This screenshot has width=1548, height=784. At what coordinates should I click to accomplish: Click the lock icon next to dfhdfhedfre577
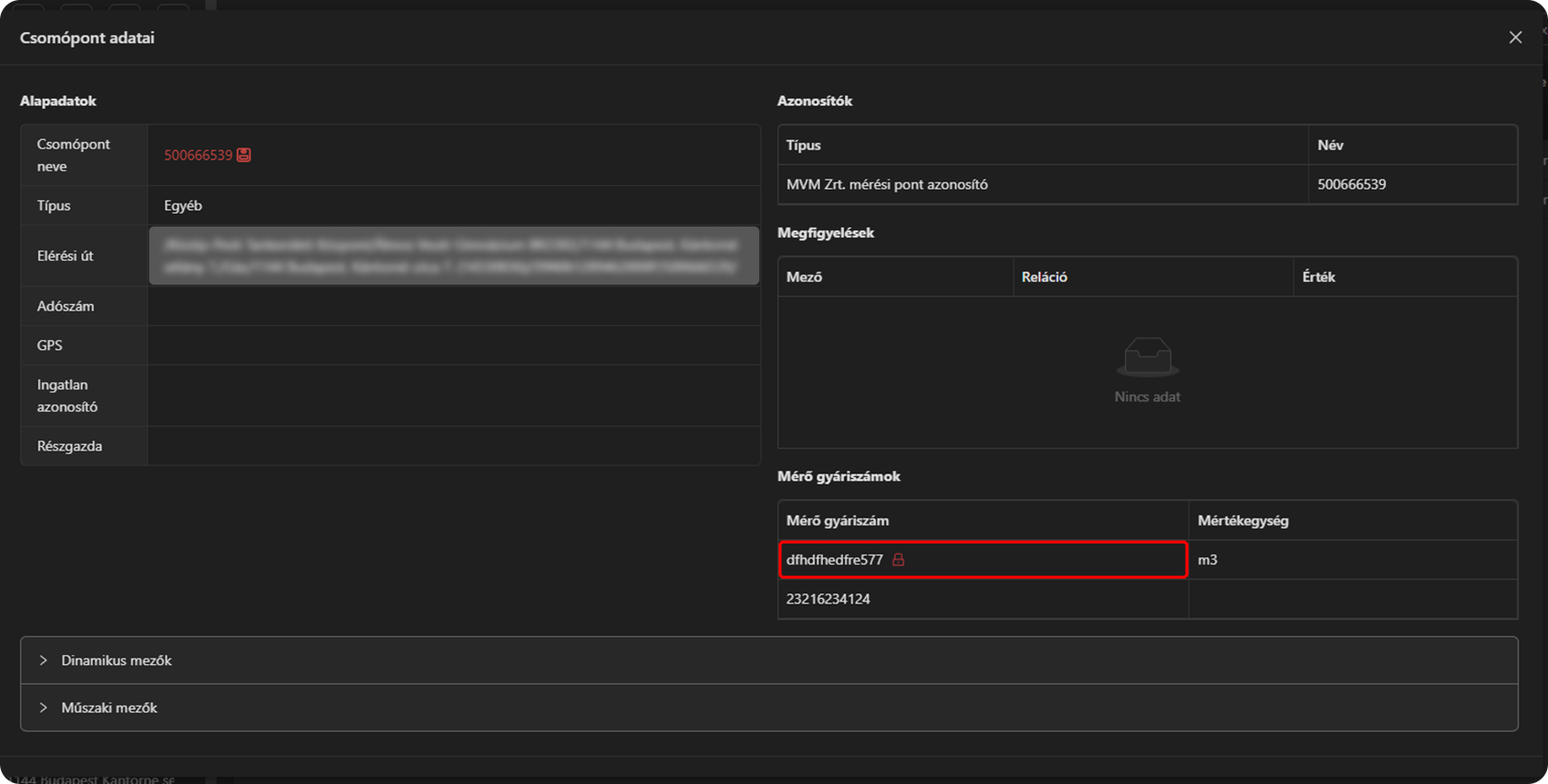898,560
